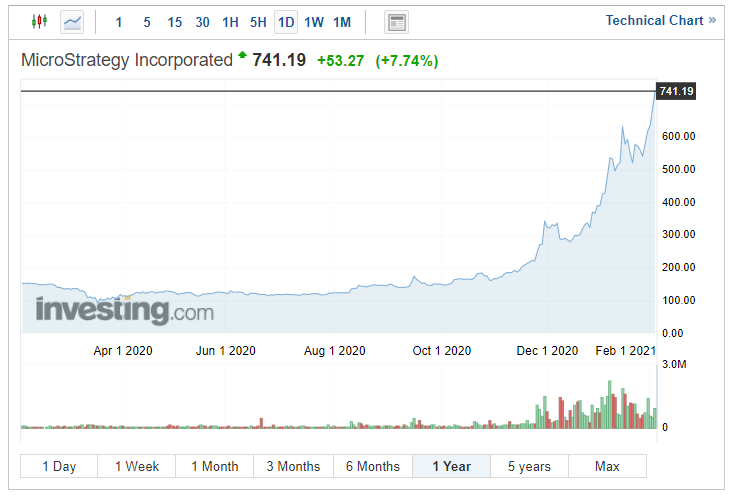The image size is (736, 499).
Task: Select the area chart type icon
Action: pos(72,21)
